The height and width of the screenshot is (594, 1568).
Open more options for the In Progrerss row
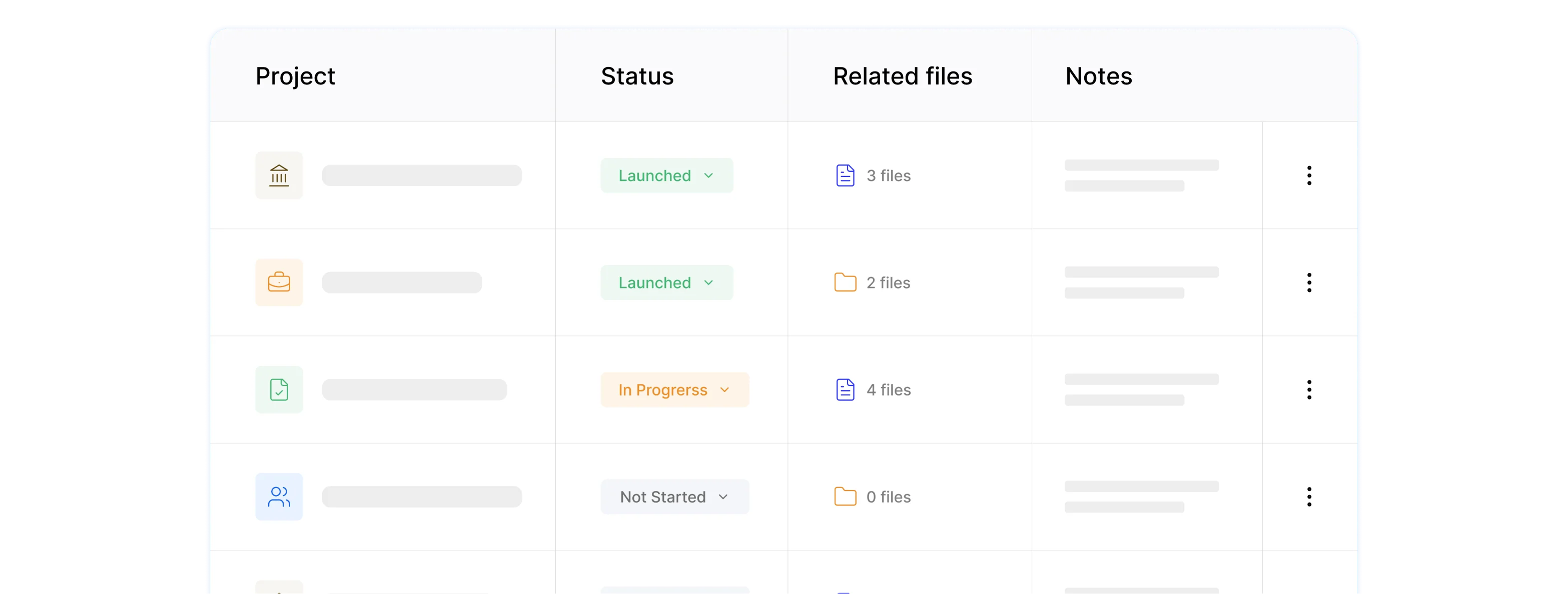[1309, 389]
